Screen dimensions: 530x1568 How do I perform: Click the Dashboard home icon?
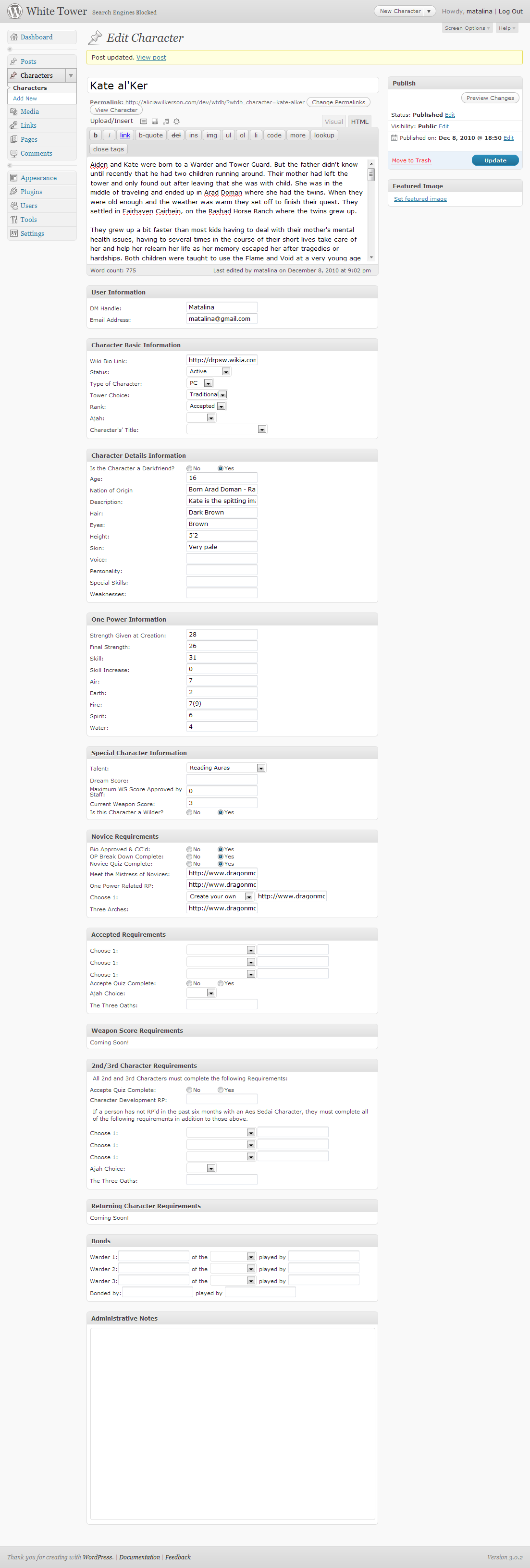13,37
